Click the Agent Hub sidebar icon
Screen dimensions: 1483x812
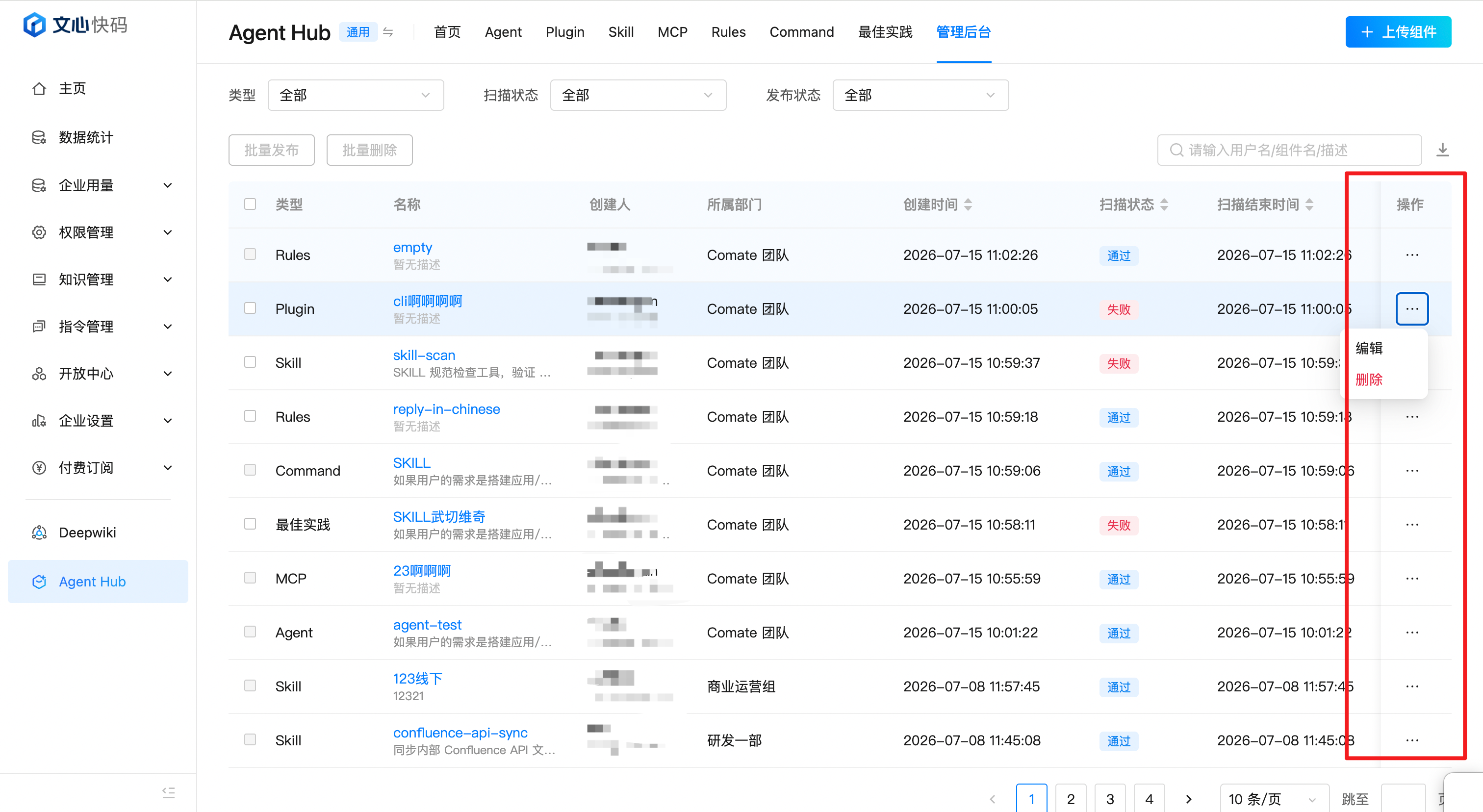coord(39,582)
